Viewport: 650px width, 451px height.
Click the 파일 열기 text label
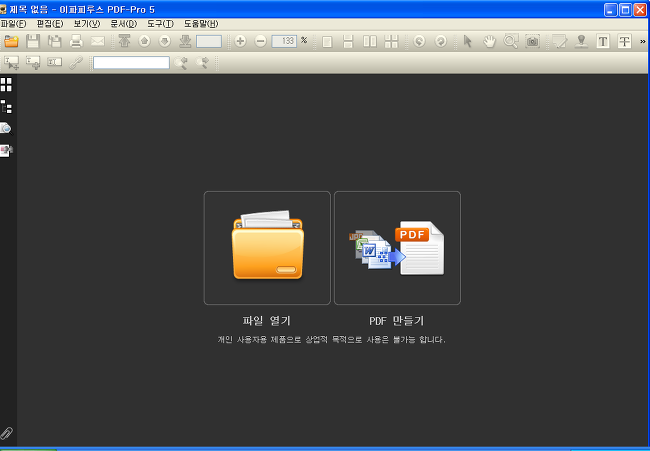tap(267, 321)
